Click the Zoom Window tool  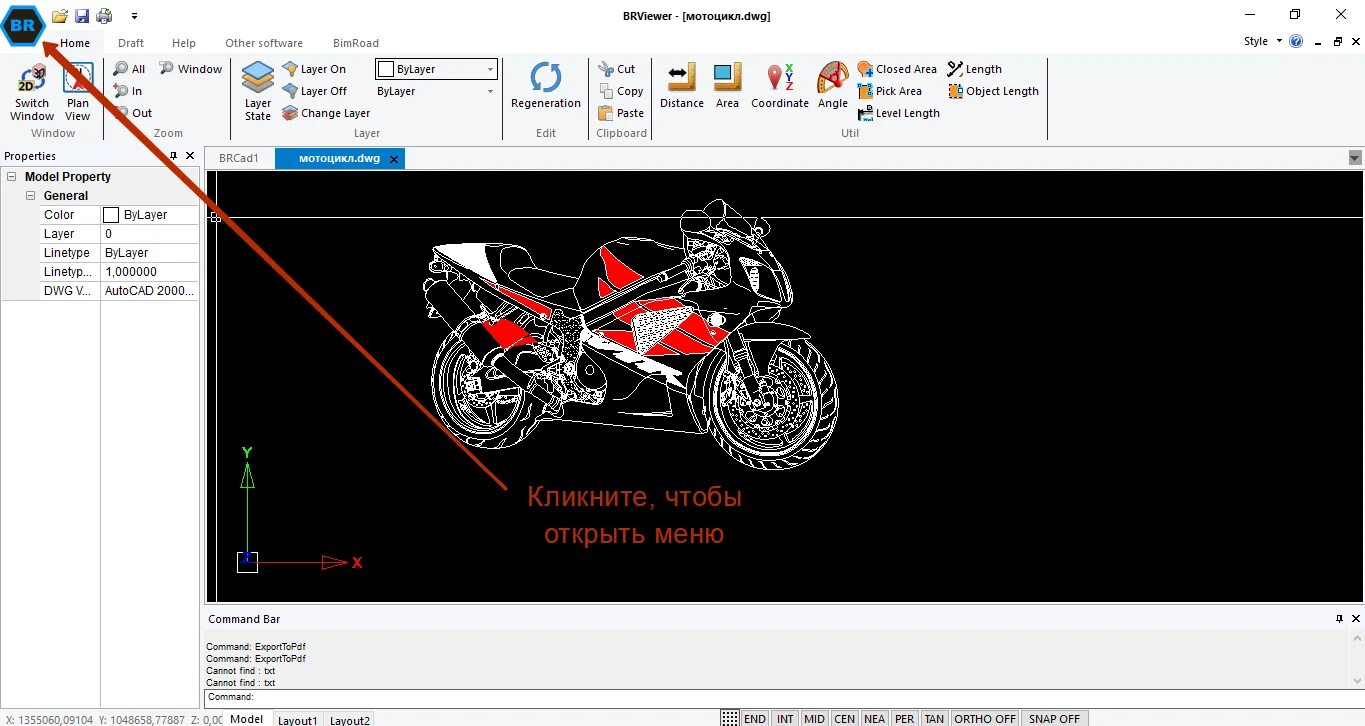[x=191, y=69]
